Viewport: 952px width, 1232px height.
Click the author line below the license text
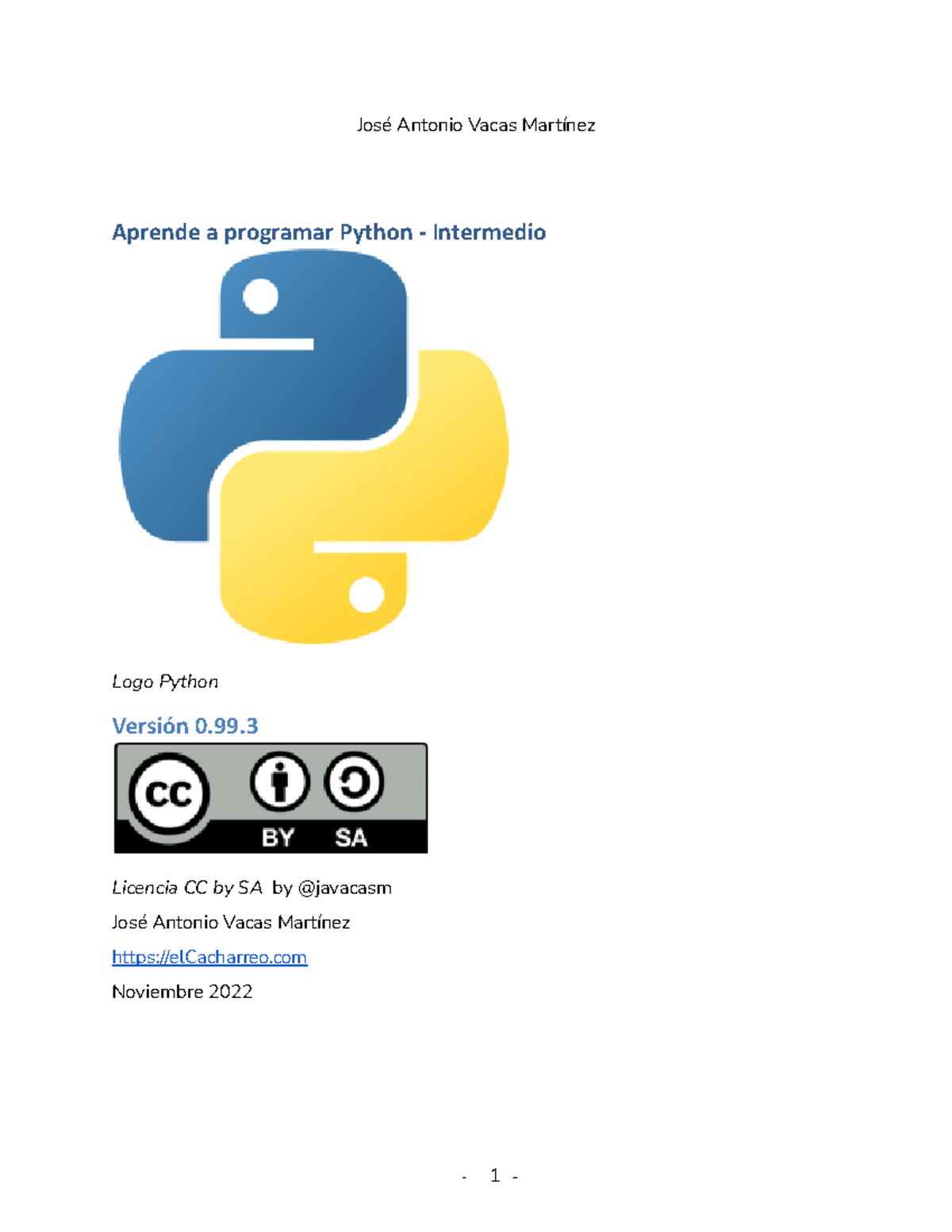(x=232, y=923)
